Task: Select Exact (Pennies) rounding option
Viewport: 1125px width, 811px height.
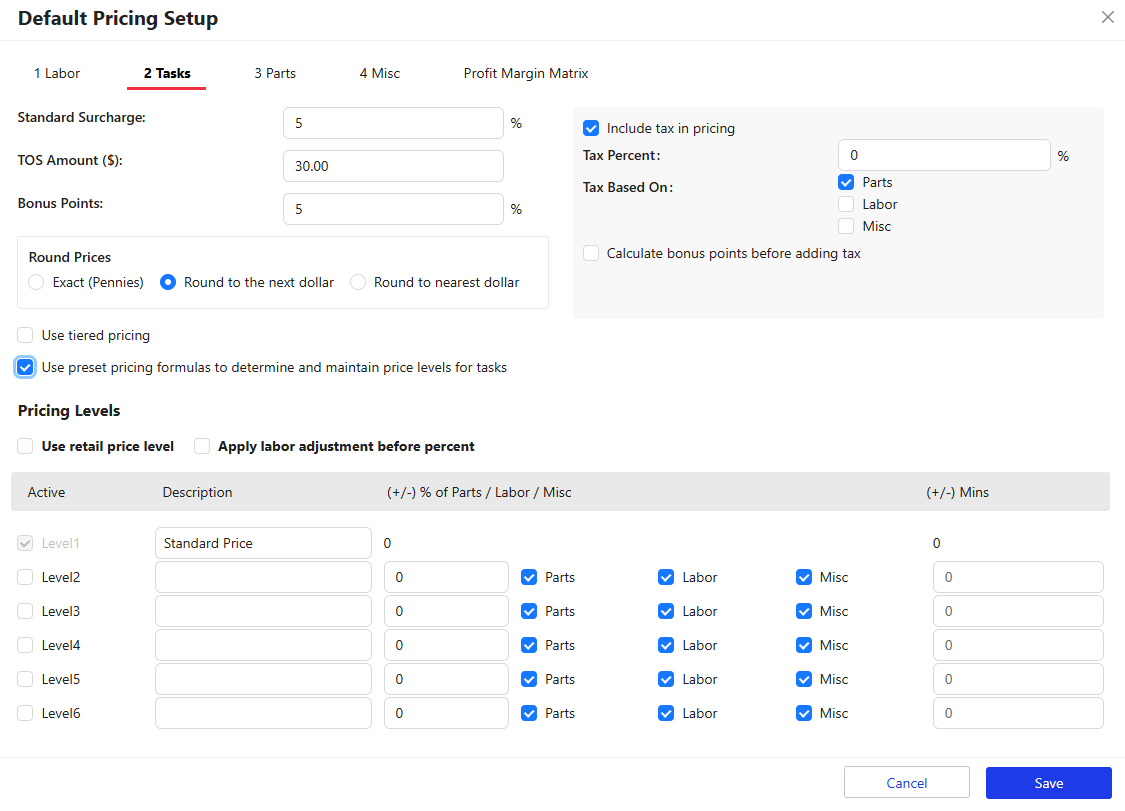Action: click(x=36, y=282)
